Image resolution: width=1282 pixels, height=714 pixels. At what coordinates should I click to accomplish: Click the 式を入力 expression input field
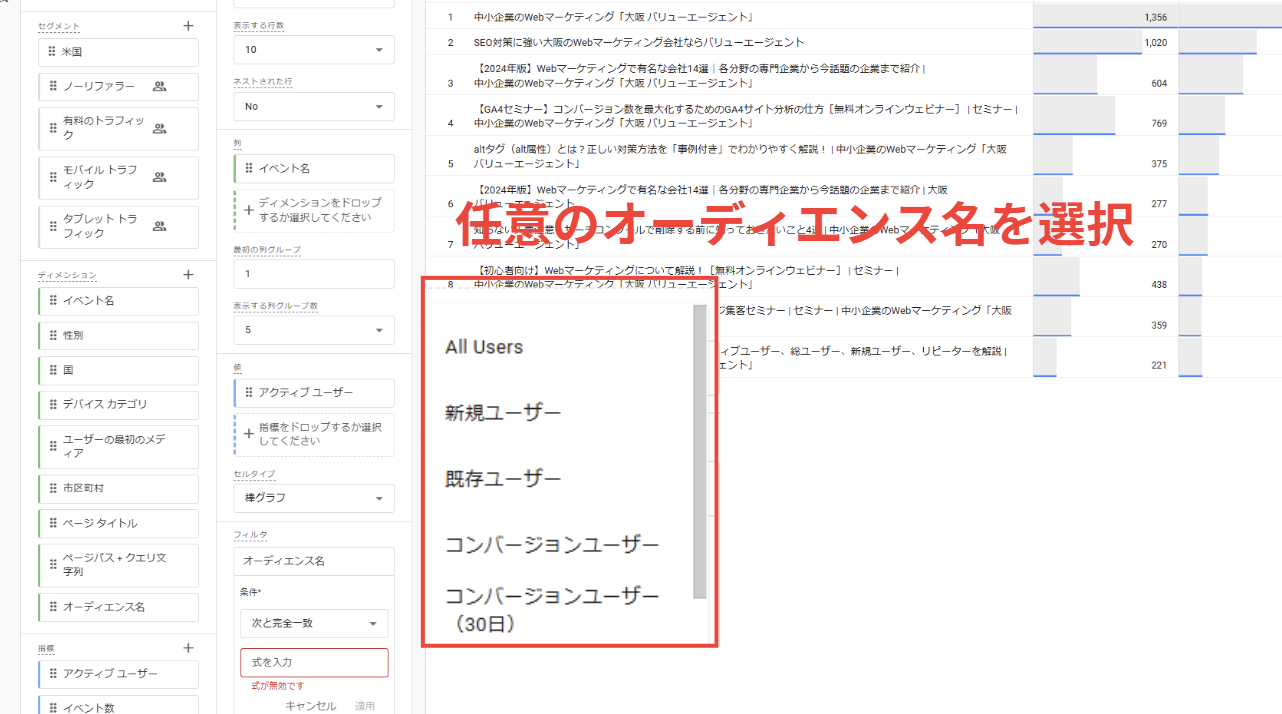coord(314,662)
